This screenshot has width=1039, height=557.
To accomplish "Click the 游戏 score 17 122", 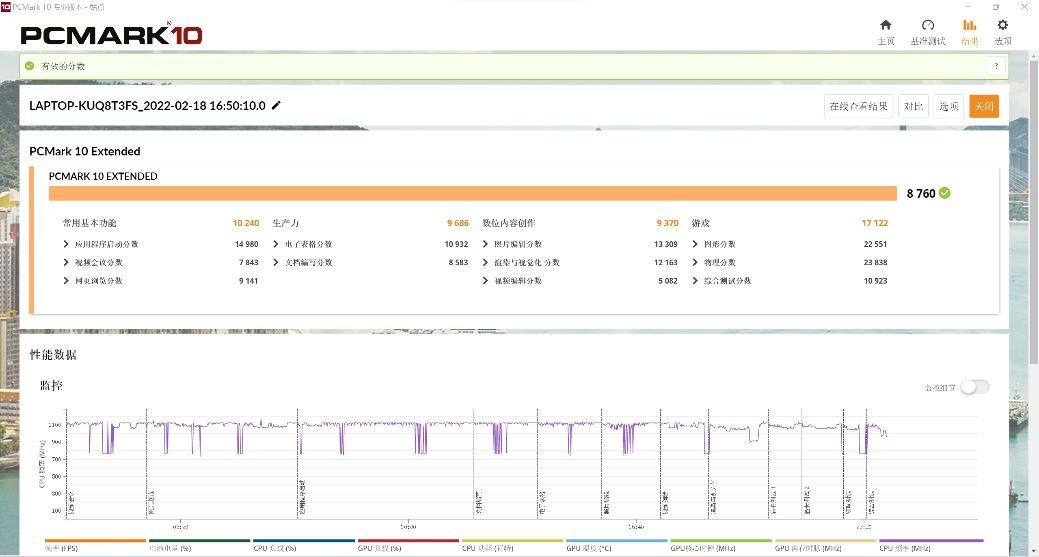I will (x=875, y=223).
